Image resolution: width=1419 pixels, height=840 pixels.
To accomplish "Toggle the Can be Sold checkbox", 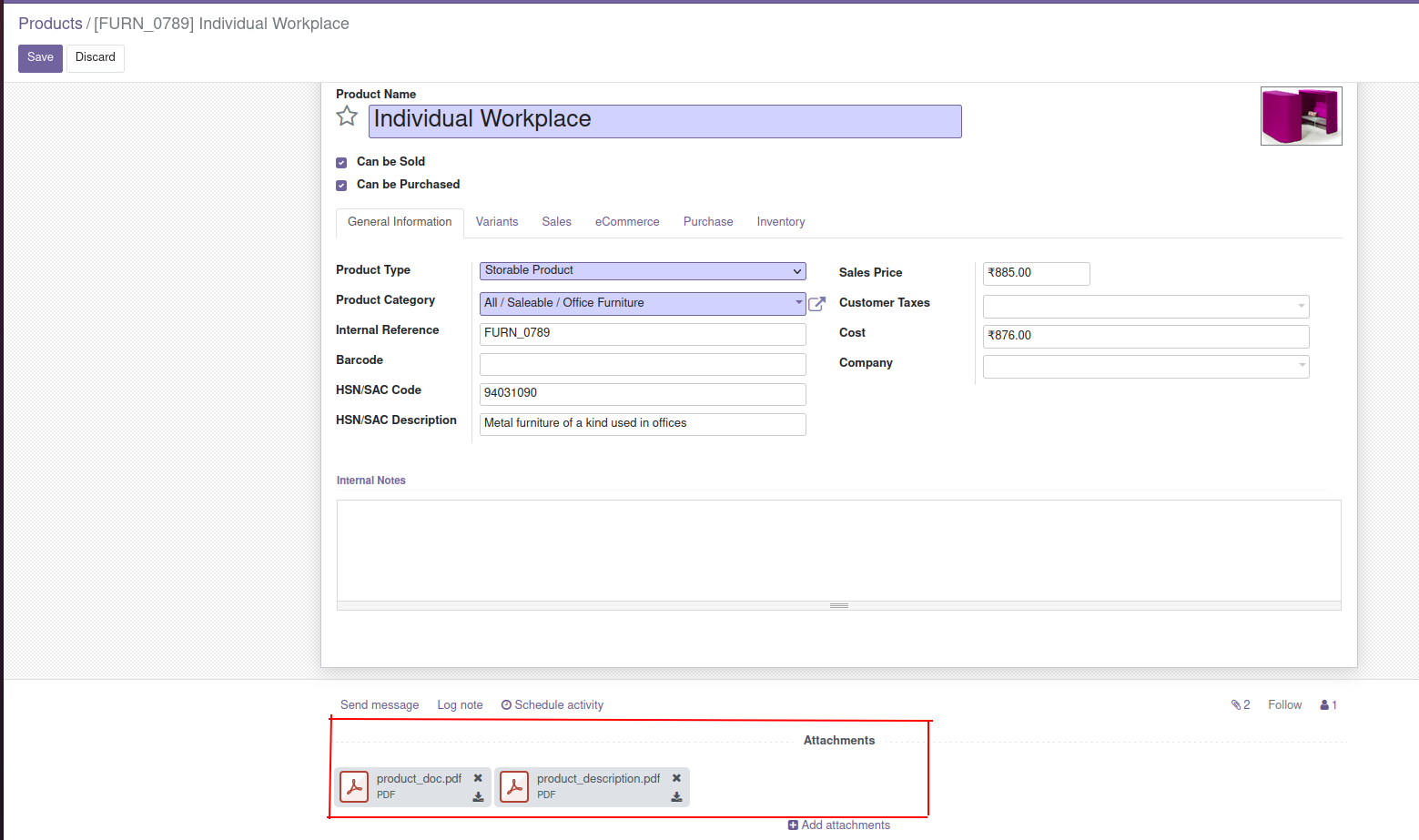I will tap(341, 163).
